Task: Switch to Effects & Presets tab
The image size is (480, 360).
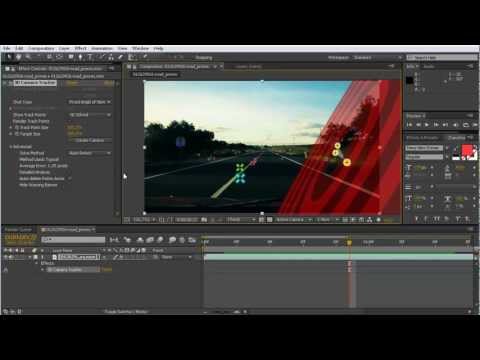Action: pyautogui.click(x=422, y=138)
